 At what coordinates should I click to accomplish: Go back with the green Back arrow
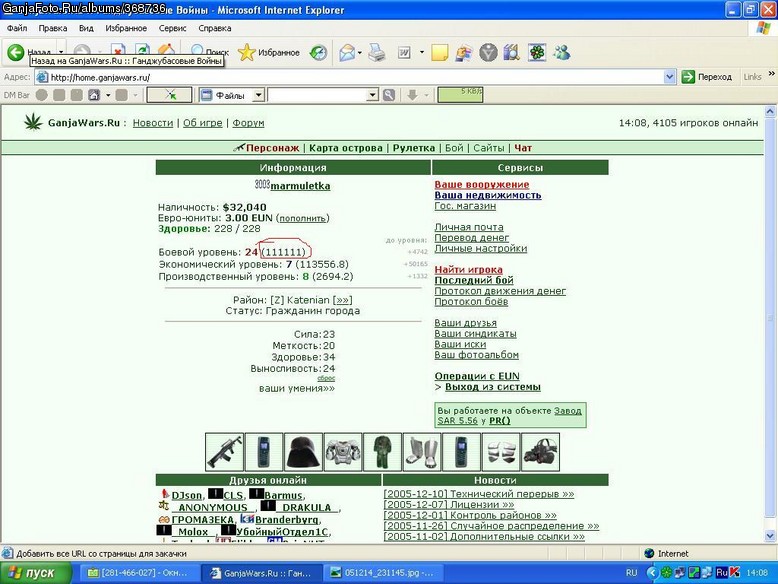(x=15, y=52)
